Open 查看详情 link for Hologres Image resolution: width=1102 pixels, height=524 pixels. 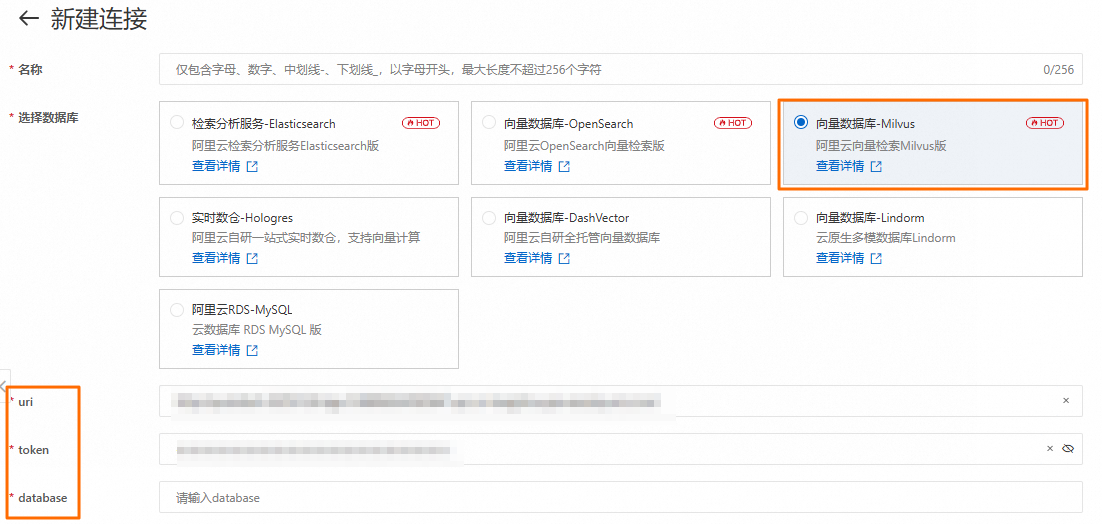click(216, 258)
